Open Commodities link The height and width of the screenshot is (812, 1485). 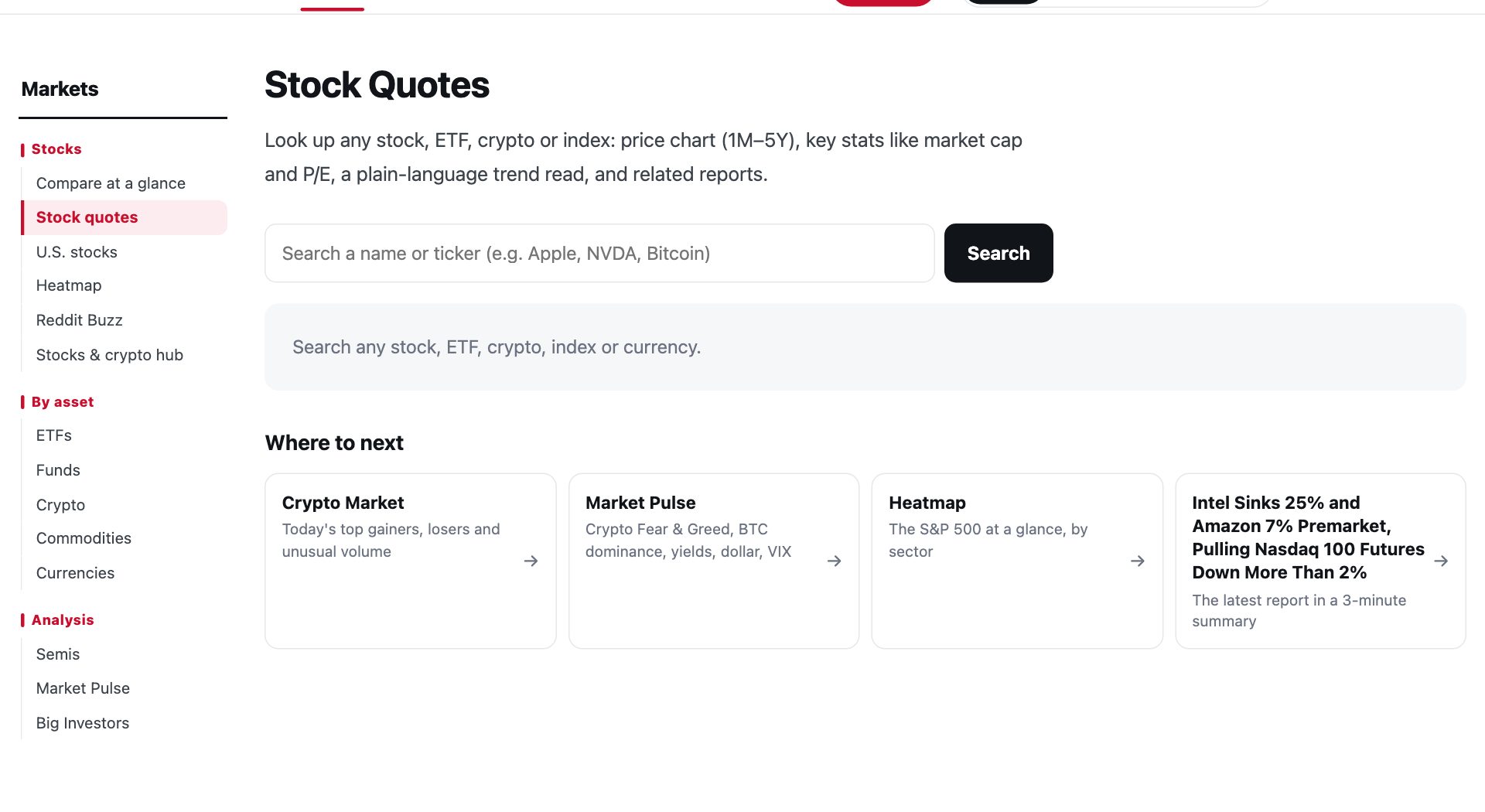[x=84, y=538]
